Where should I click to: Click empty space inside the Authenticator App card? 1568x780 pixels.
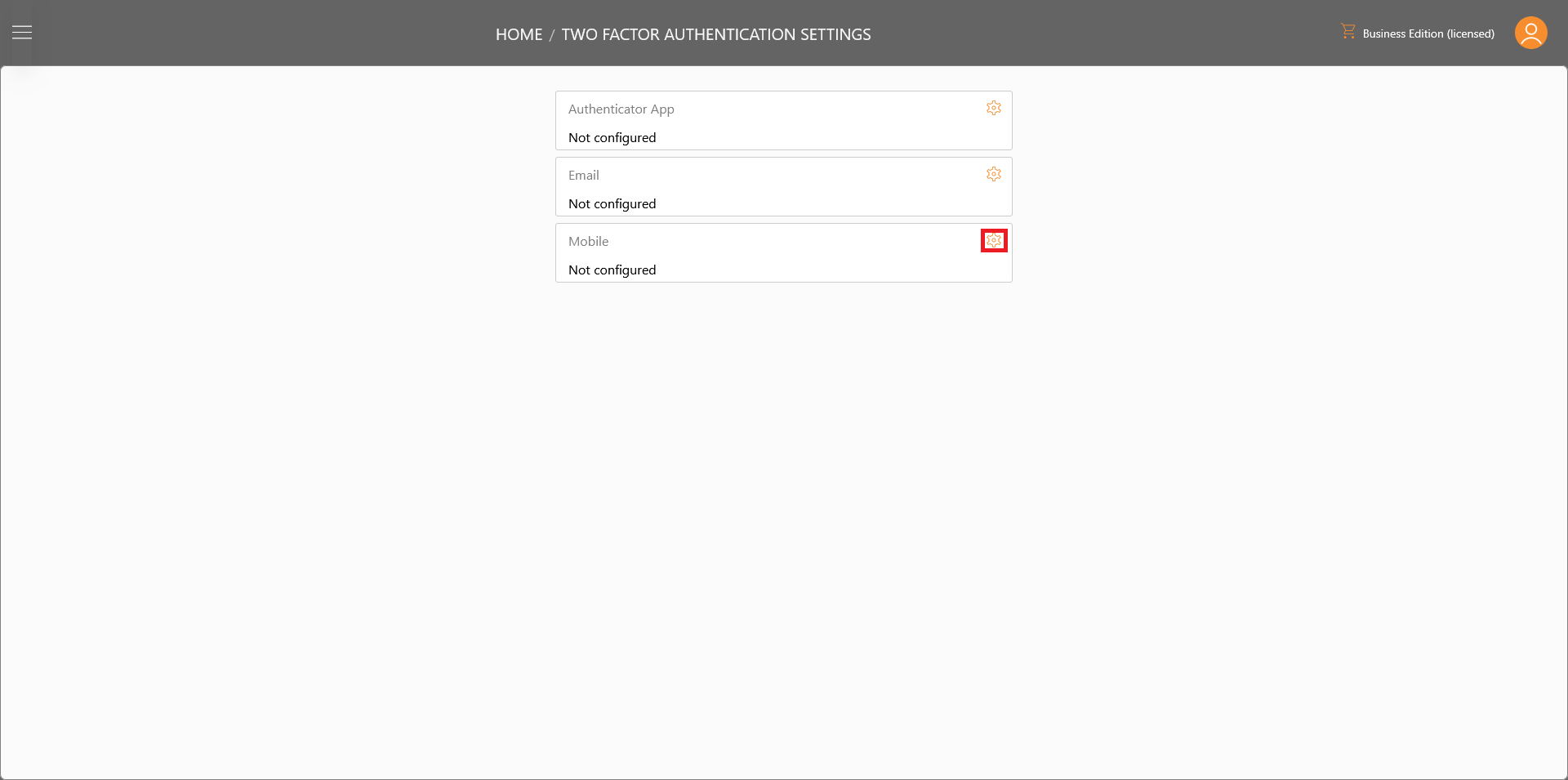click(x=817, y=123)
